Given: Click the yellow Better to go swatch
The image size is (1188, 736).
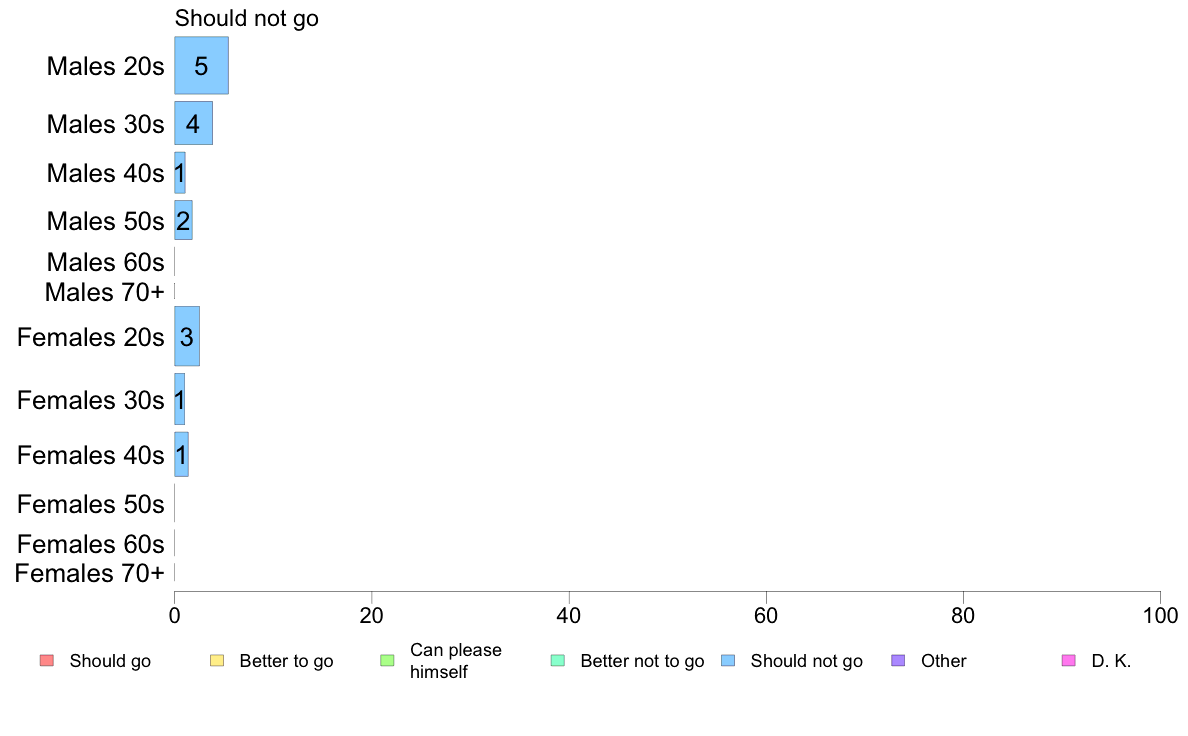Looking at the screenshot, I should (x=217, y=660).
